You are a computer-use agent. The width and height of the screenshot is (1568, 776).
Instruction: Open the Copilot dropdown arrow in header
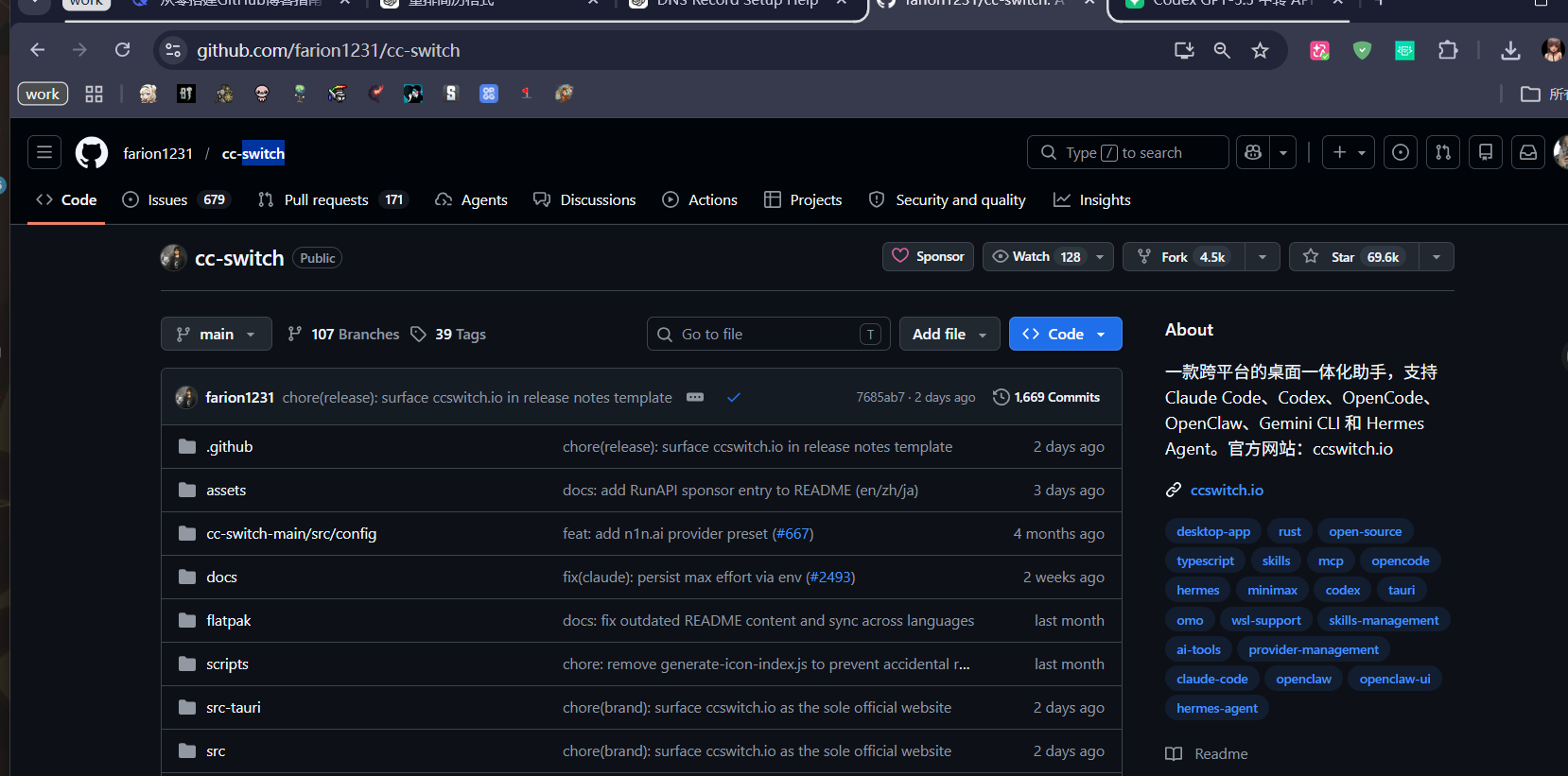click(x=1283, y=152)
